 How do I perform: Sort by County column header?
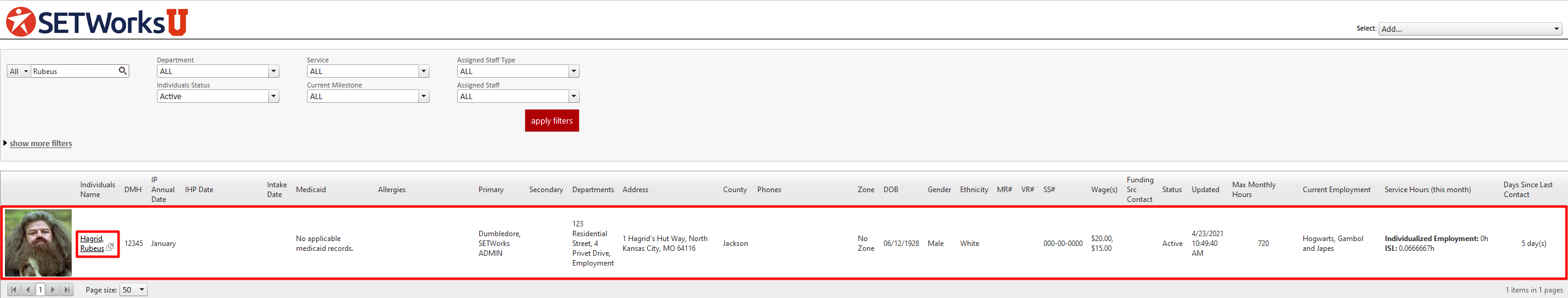(735, 190)
